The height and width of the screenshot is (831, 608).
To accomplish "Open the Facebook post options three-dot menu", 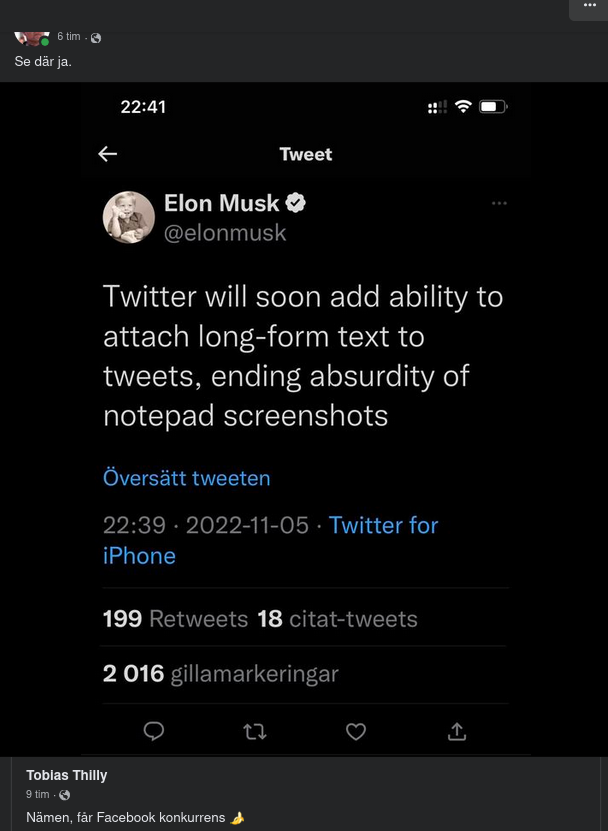I will pos(588,8).
